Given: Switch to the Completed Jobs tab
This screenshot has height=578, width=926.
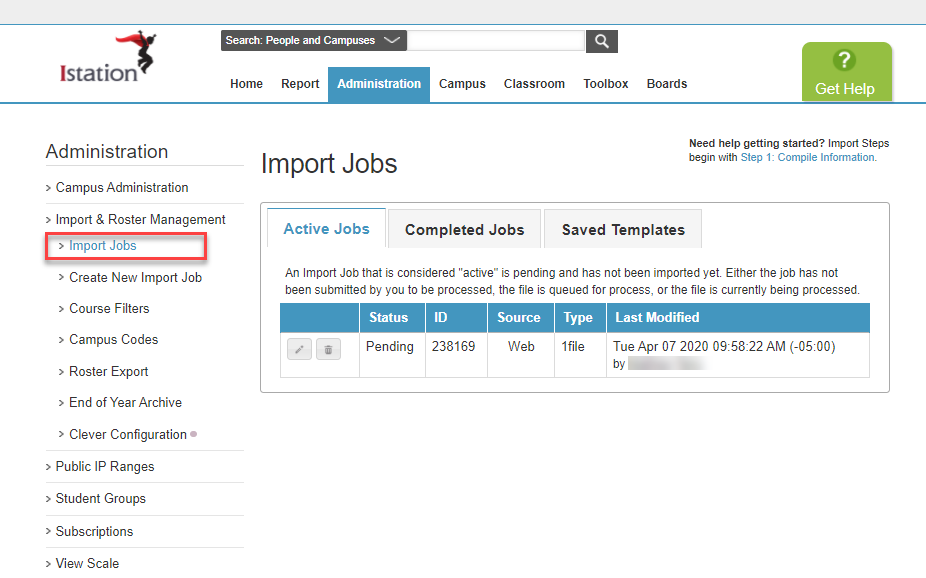Looking at the screenshot, I should [x=463, y=228].
